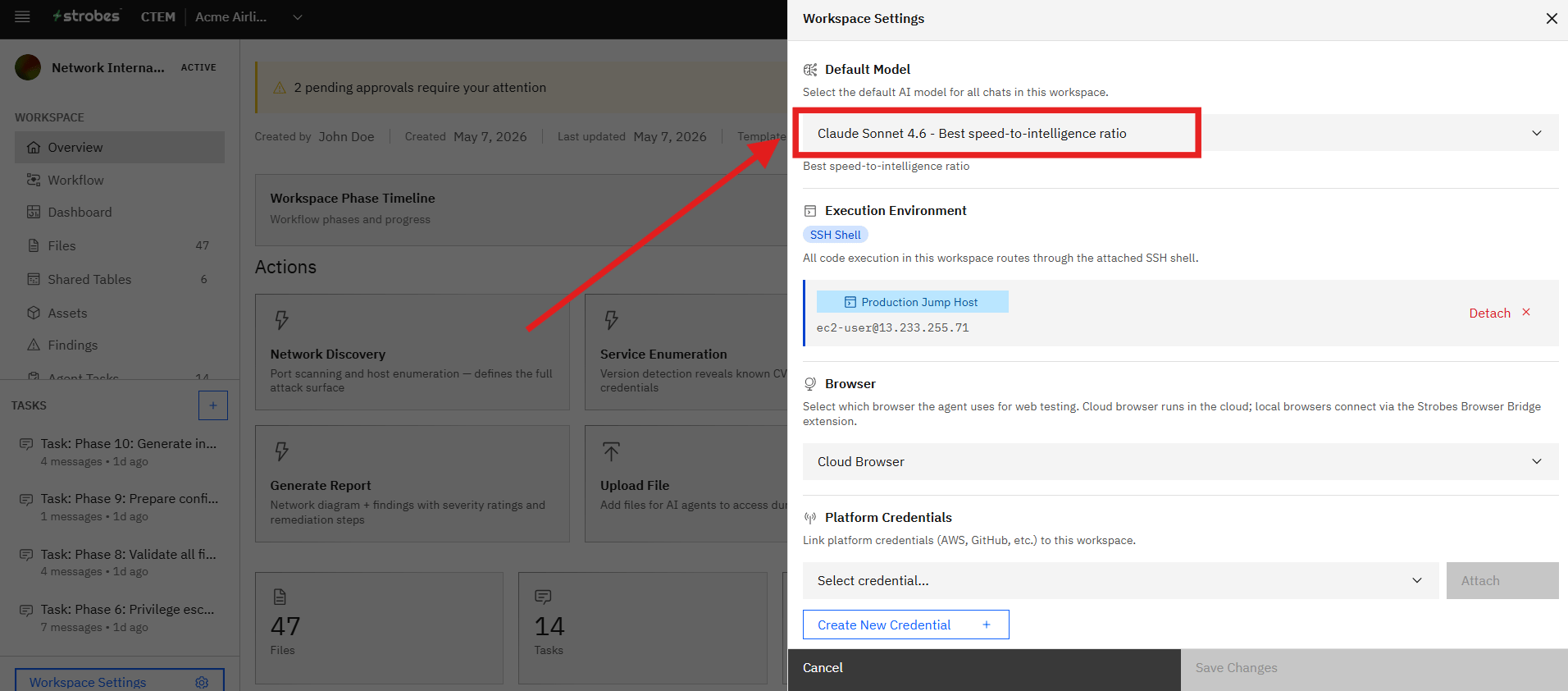Open the Cloud Browser dropdown
The width and height of the screenshot is (1568, 691).
[1181, 462]
